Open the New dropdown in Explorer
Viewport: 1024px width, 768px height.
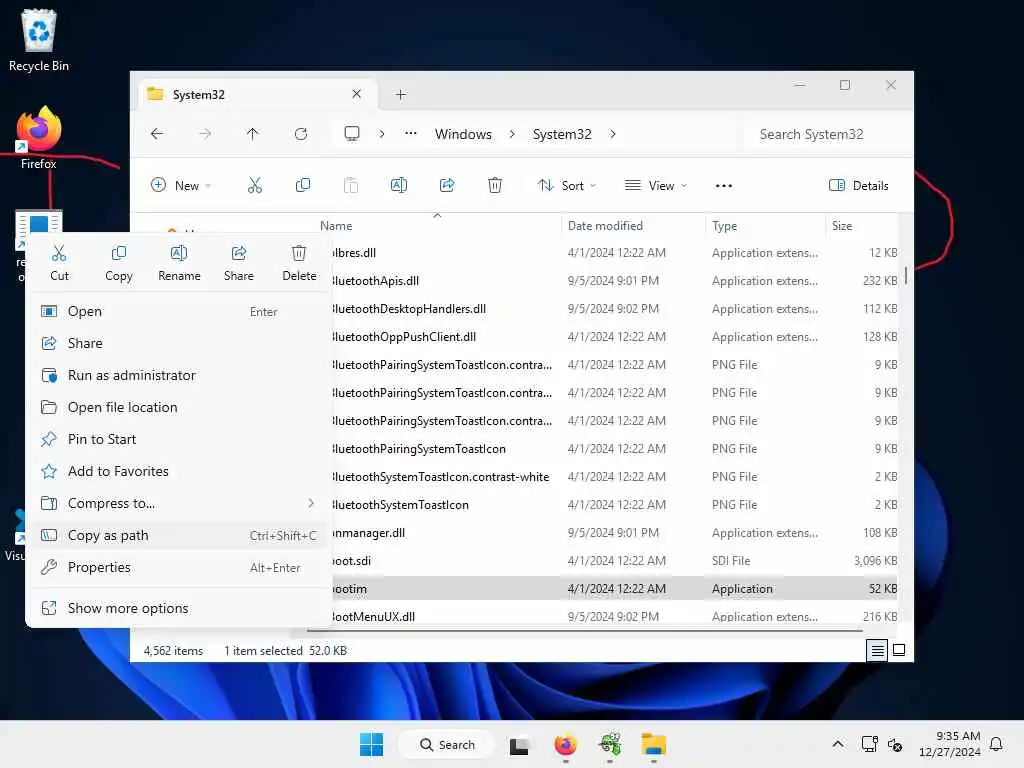pos(181,185)
